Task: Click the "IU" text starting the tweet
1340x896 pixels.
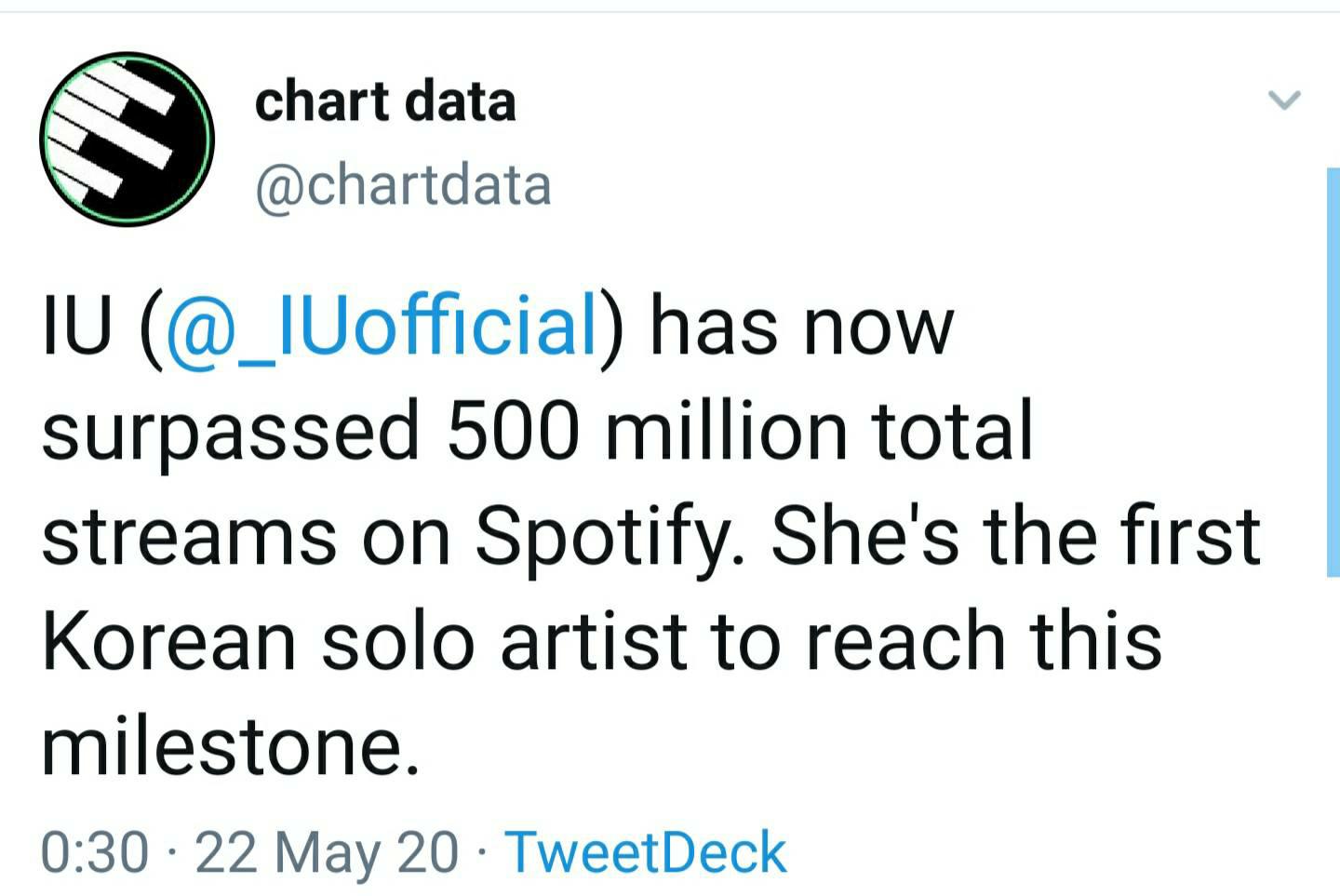Action: (77, 326)
